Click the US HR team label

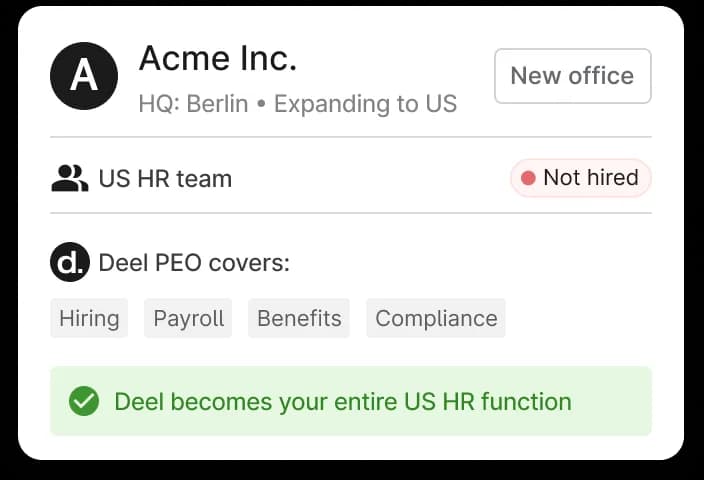tap(165, 179)
